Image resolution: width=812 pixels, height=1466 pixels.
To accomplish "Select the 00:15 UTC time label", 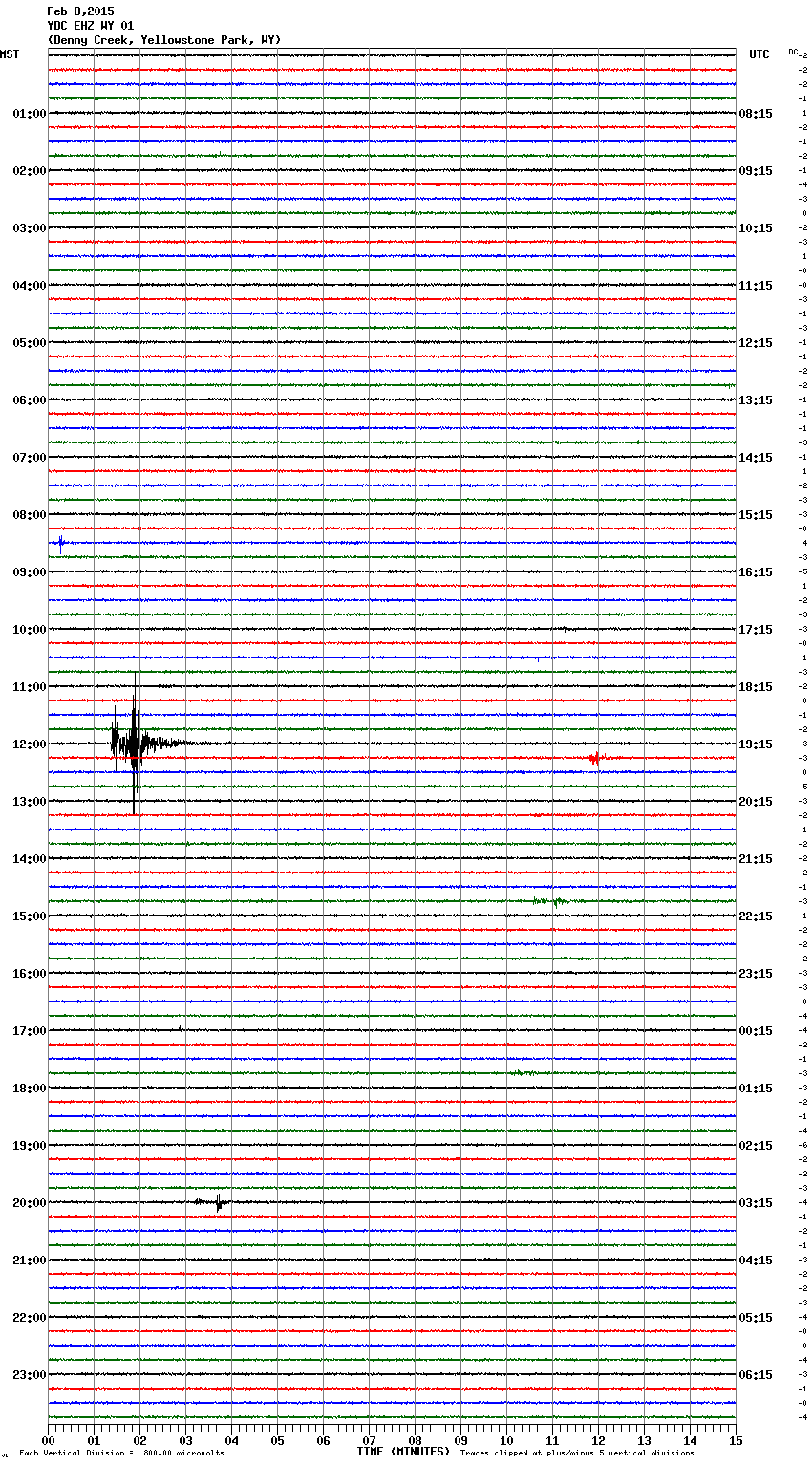I will click(x=756, y=1031).
